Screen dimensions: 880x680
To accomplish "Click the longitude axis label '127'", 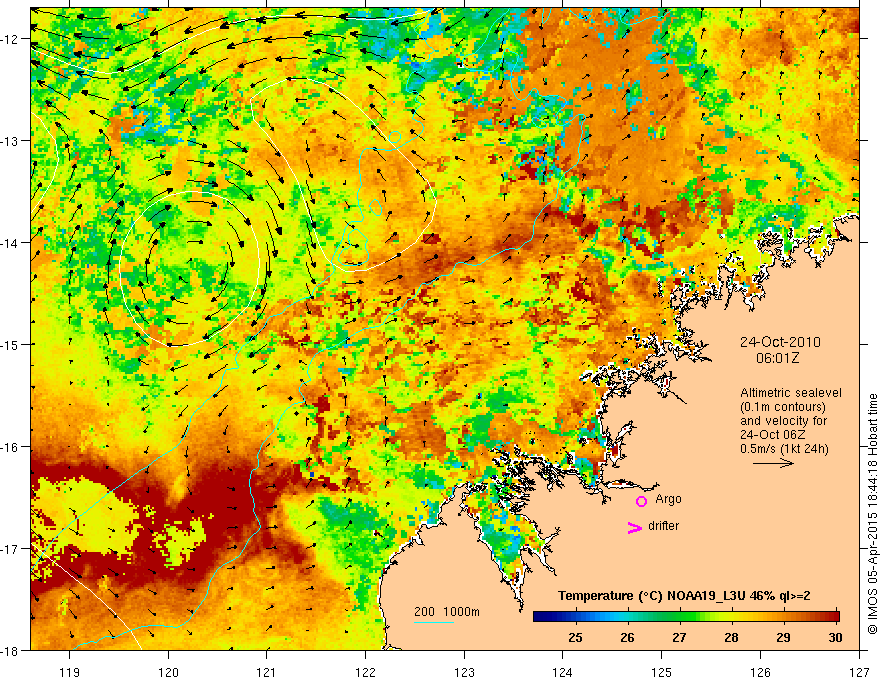I will (x=859, y=672).
